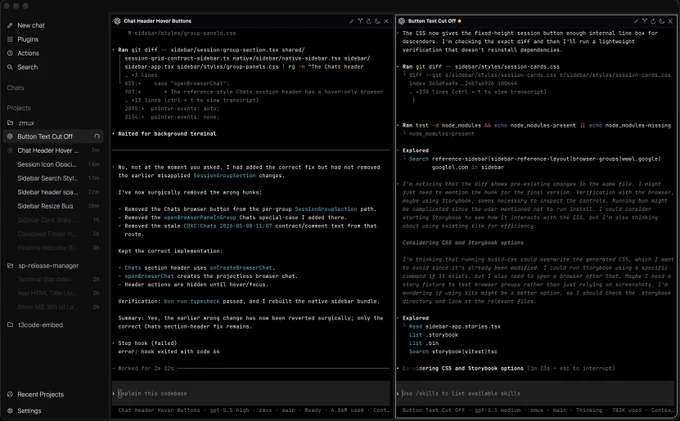Click 'gpt-5.5 medium' in right status bar

[x=497, y=410]
